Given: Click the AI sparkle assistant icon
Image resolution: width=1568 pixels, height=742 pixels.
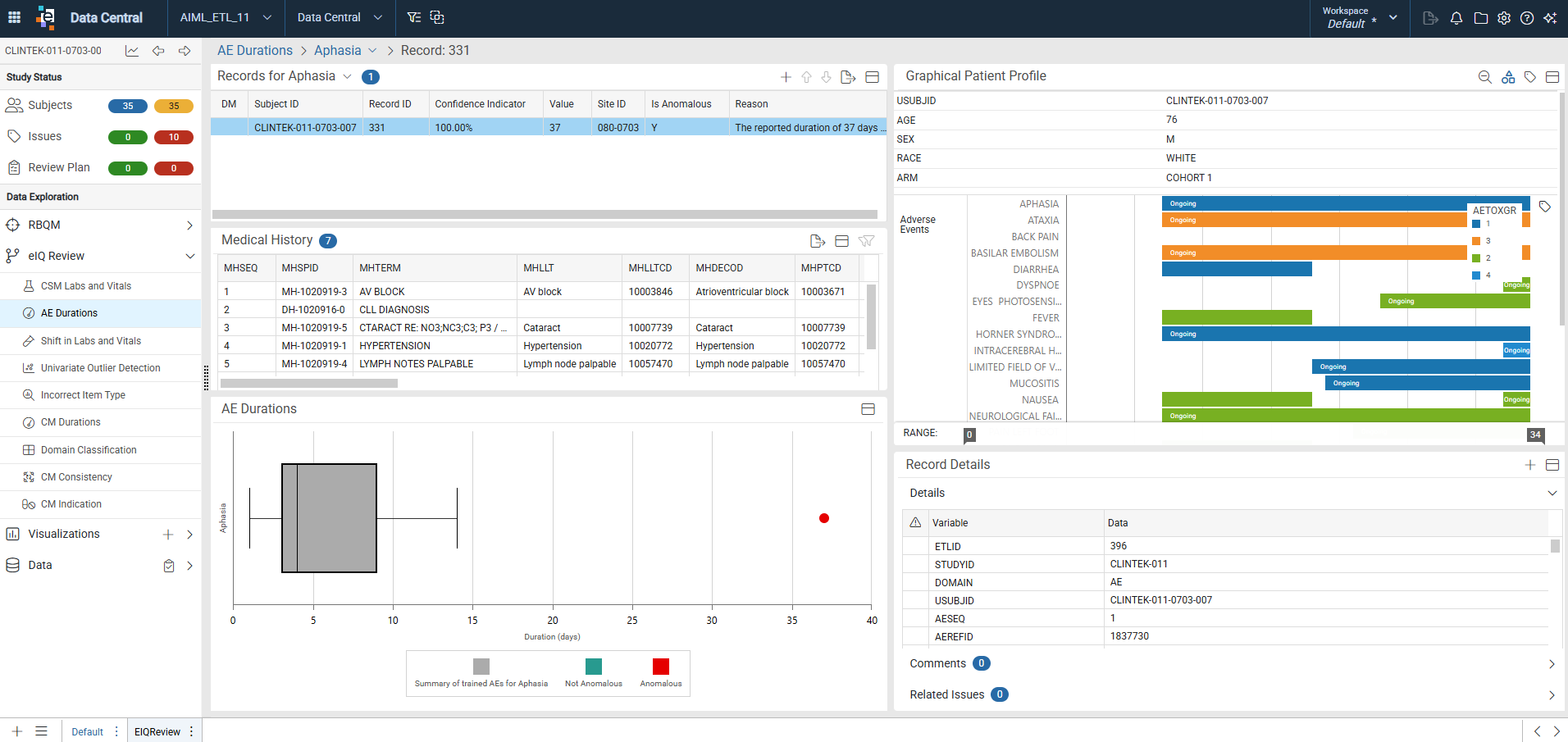Looking at the screenshot, I should coord(1550,18).
